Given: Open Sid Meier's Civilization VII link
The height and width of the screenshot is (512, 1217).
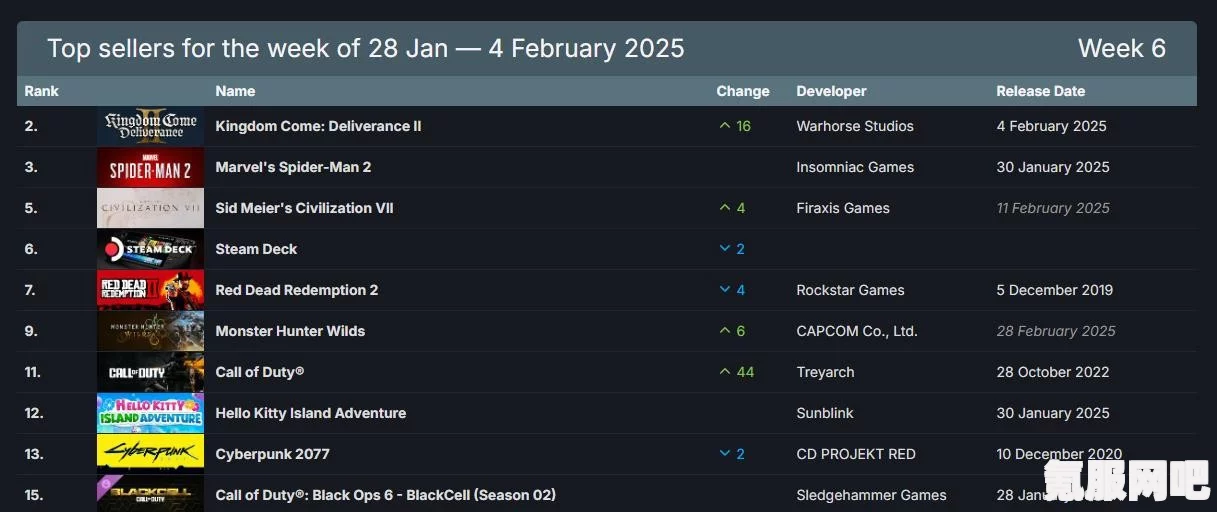Looking at the screenshot, I should pos(304,208).
